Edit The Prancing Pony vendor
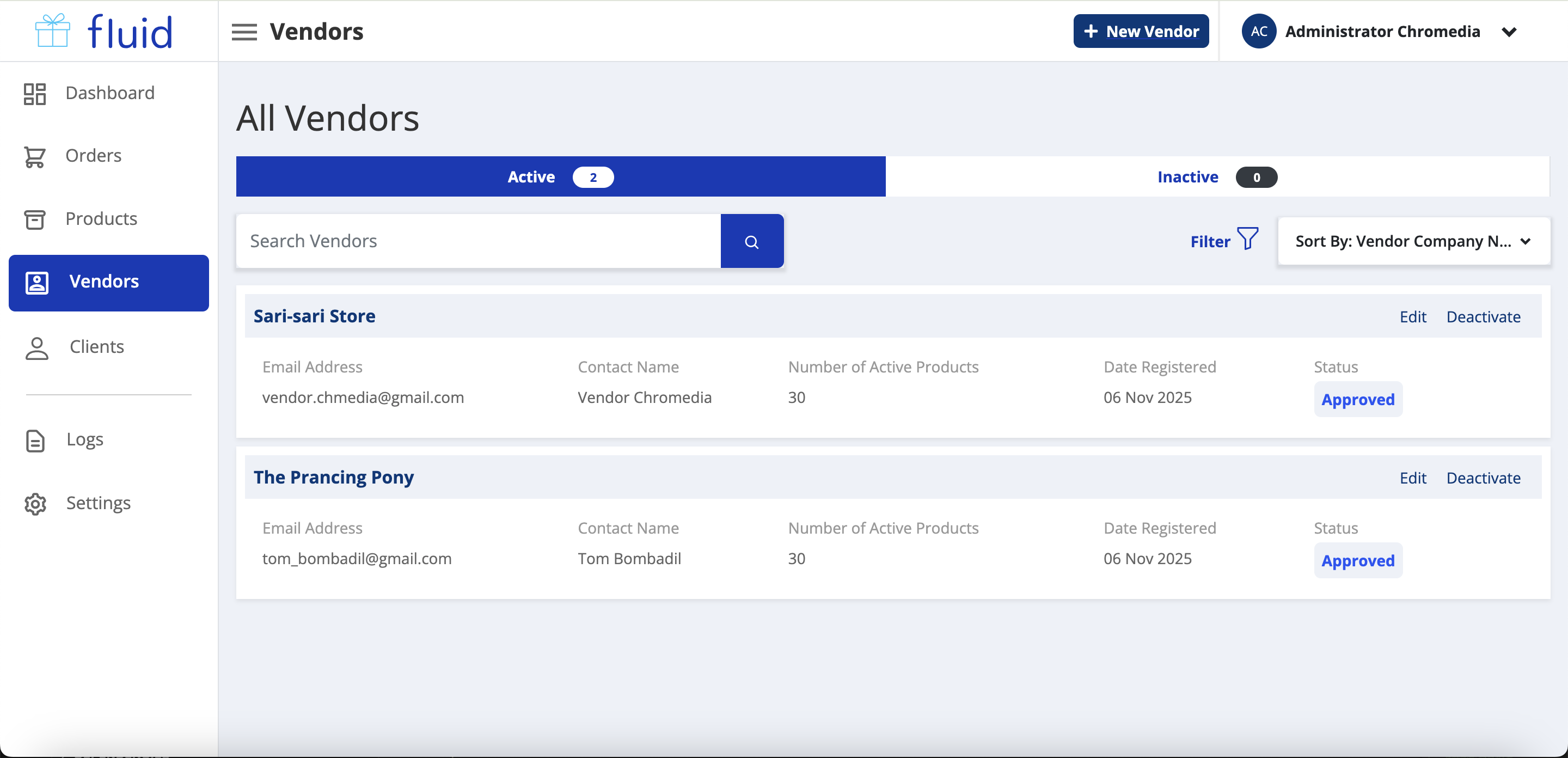 point(1412,478)
